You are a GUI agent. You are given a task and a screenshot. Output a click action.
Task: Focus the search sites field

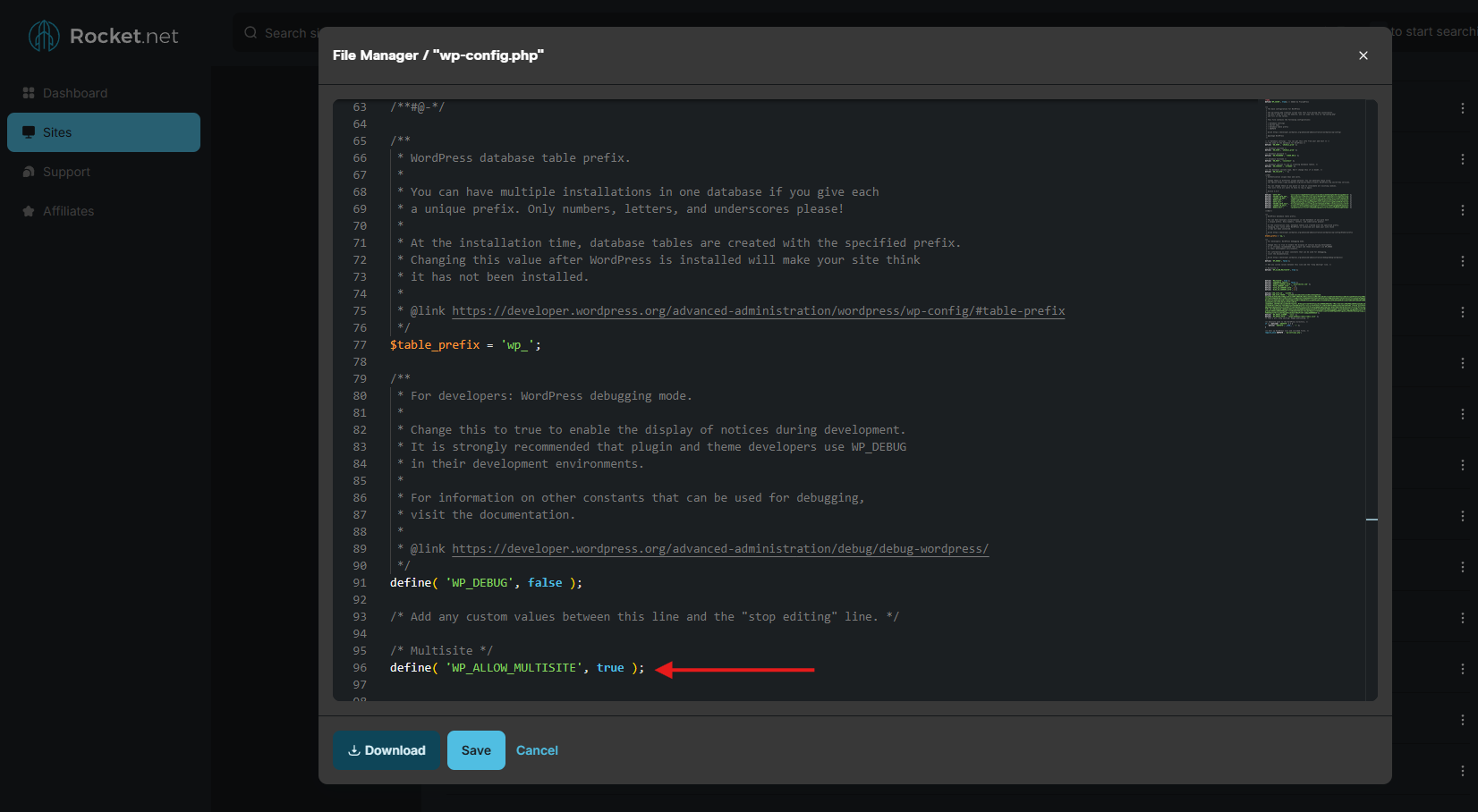tap(277, 33)
